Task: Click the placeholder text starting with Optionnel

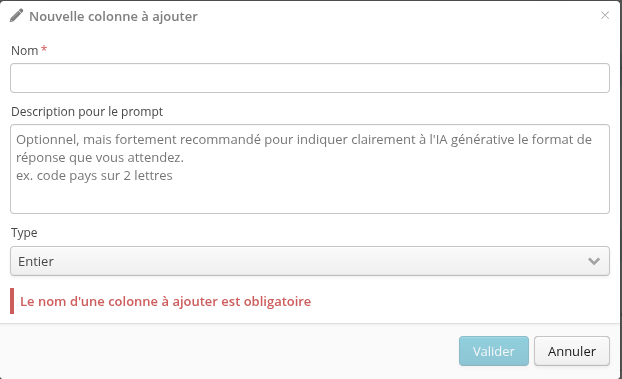Action: [x=304, y=148]
